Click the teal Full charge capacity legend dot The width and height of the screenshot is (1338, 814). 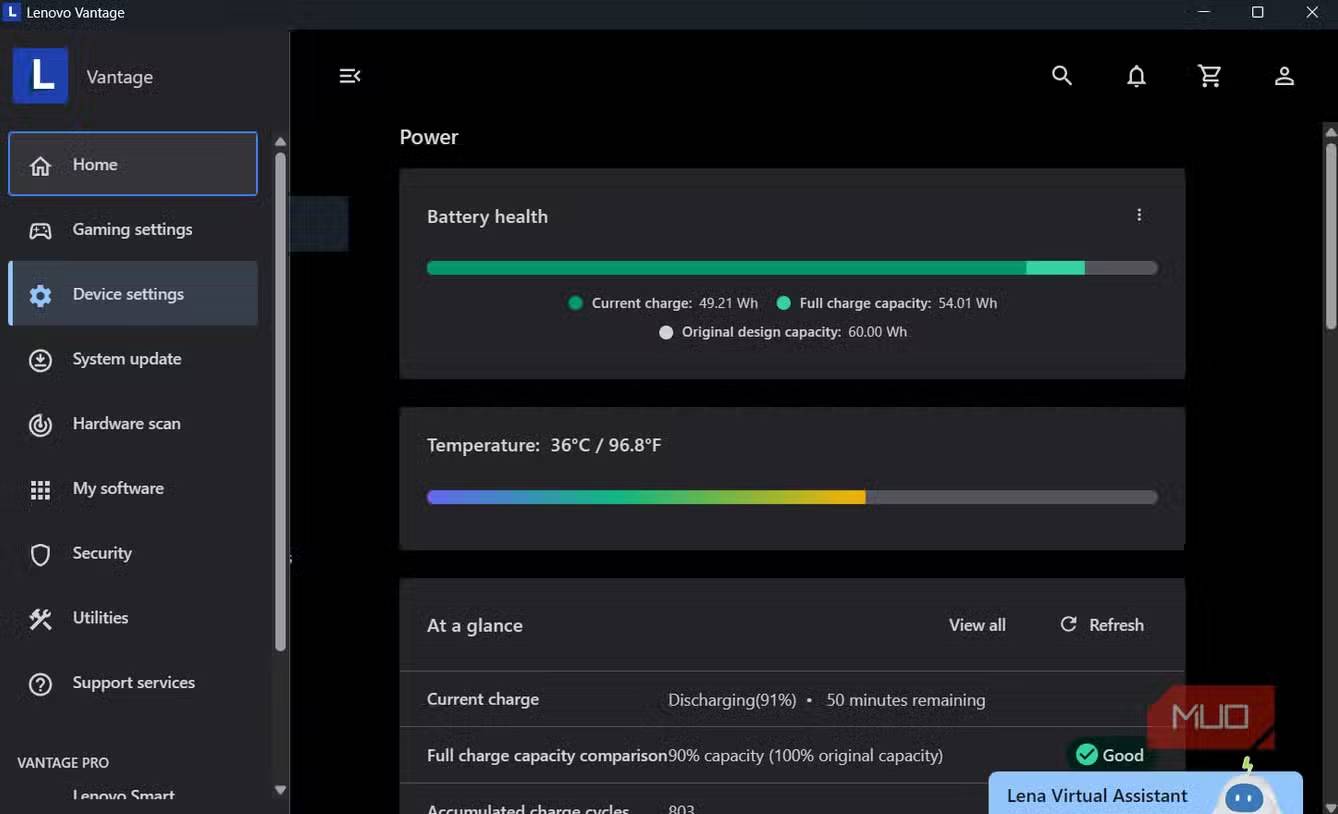pyautogui.click(x=784, y=303)
